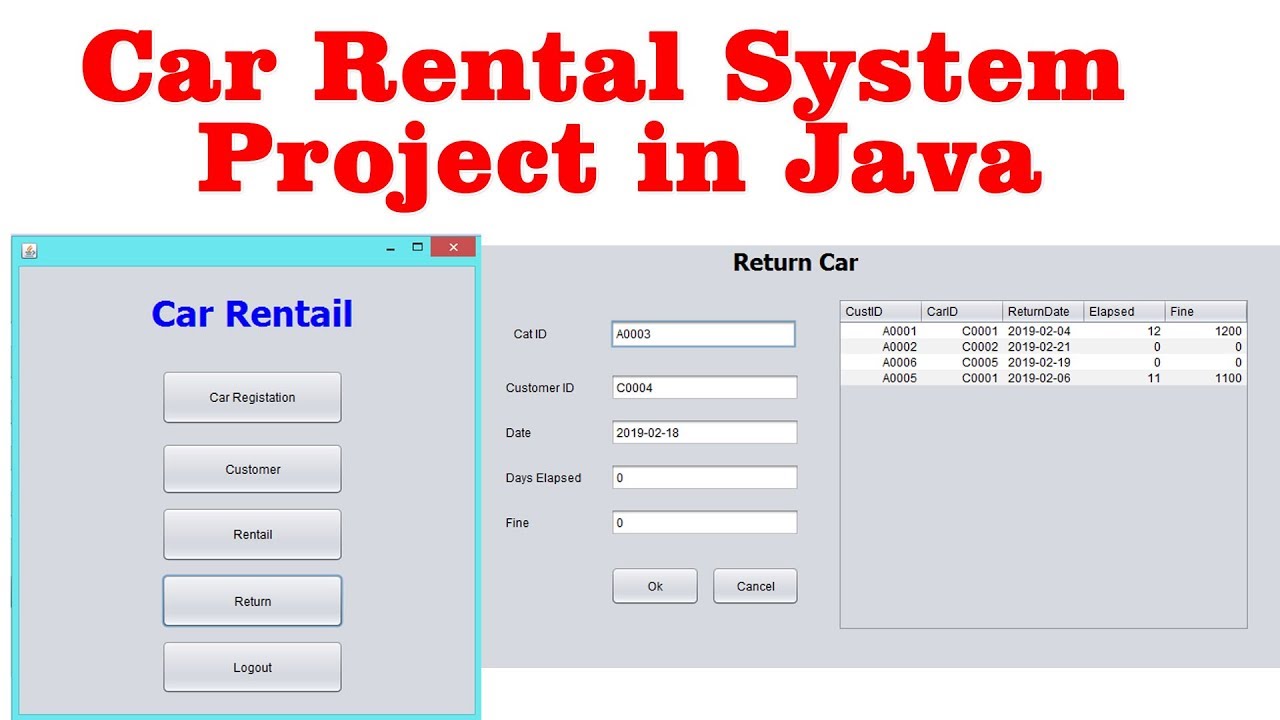Screen dimensions: 1280x720
Task: Select return date 2019-02-19 cell
Action: [1043, 362]
